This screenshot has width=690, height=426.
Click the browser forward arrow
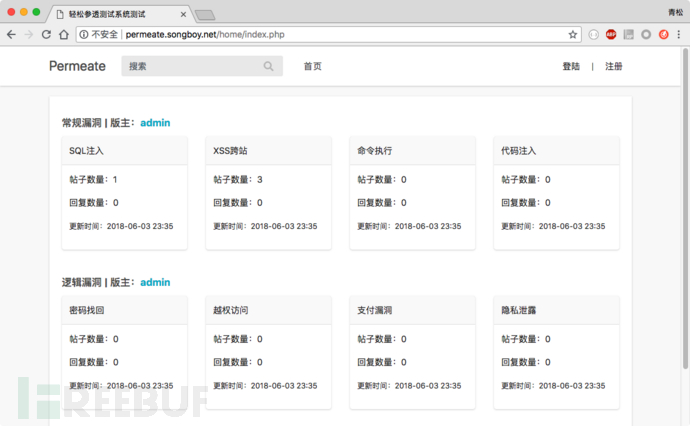tap(28, 34)
